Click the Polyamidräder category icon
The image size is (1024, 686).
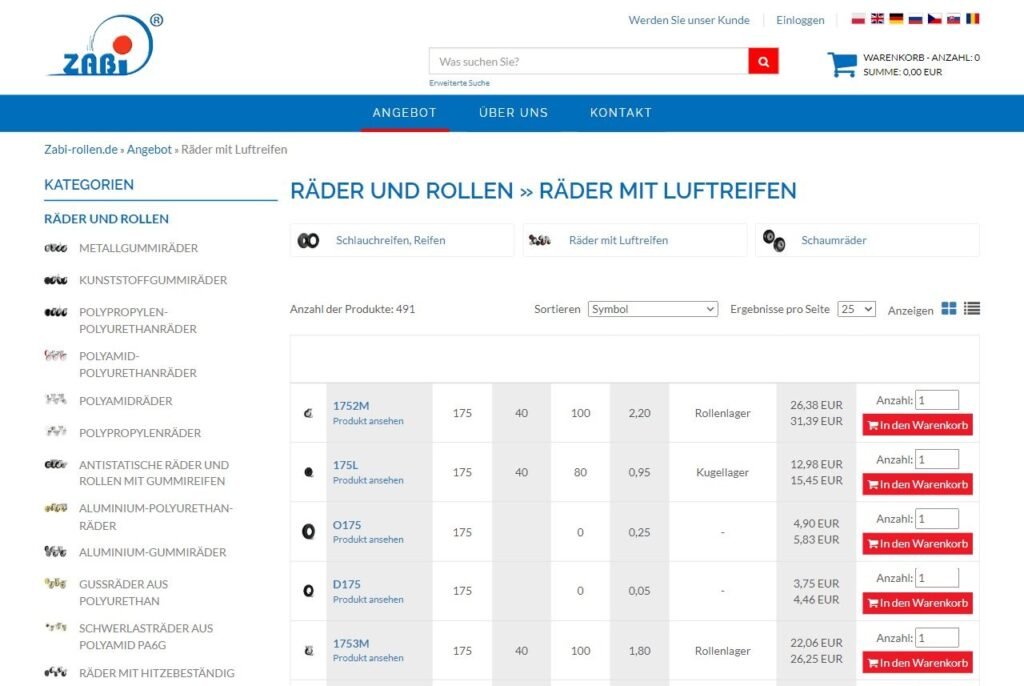[x=56, y=399]
